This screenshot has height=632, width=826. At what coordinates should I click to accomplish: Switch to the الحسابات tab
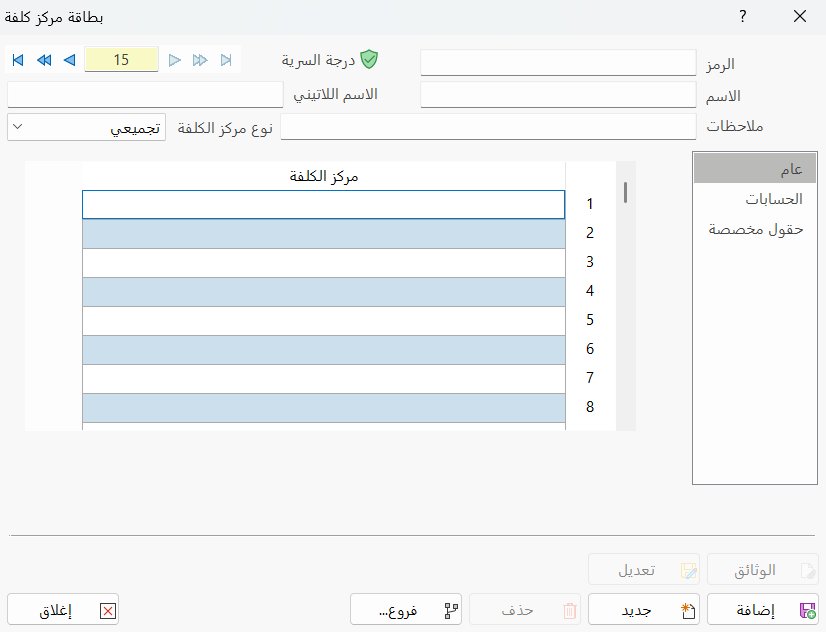tap(755, 199)
